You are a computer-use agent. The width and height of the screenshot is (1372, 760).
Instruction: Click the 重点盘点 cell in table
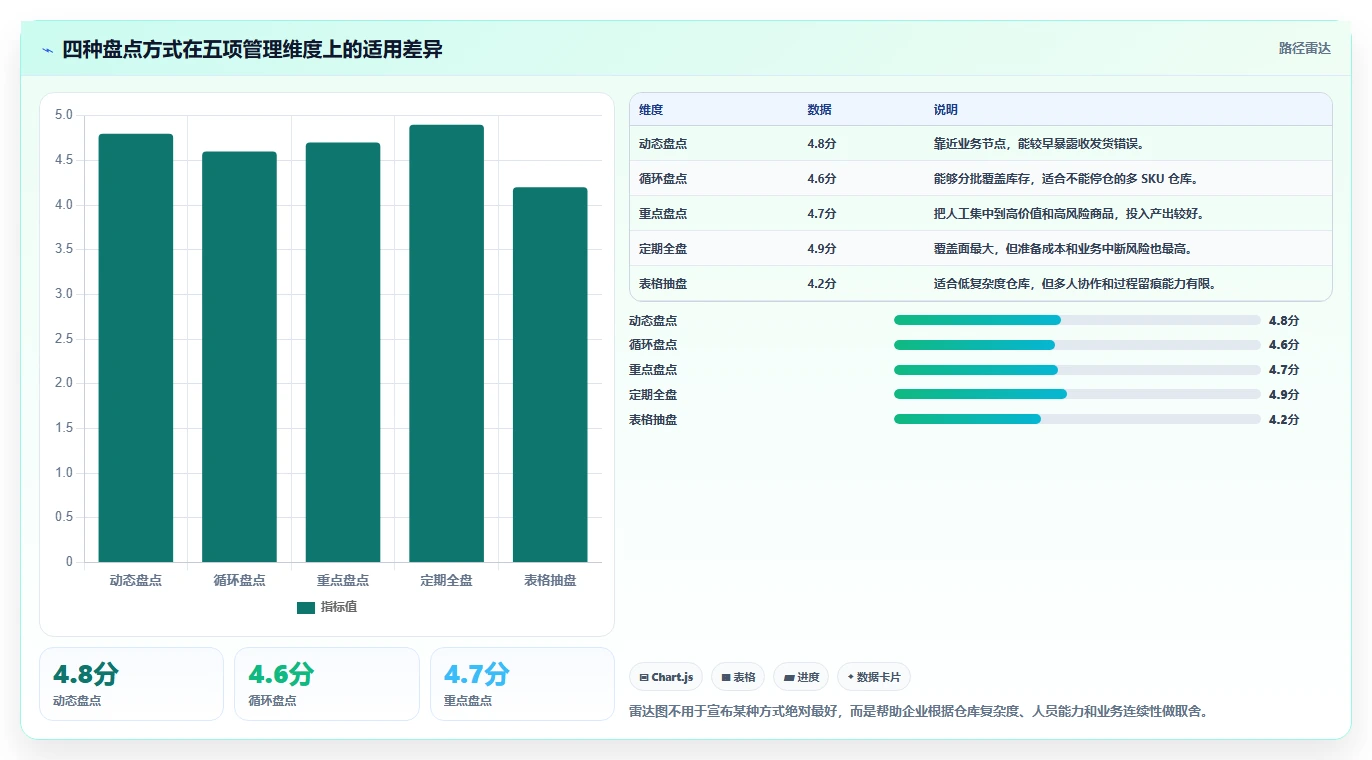tap(663, 214)
